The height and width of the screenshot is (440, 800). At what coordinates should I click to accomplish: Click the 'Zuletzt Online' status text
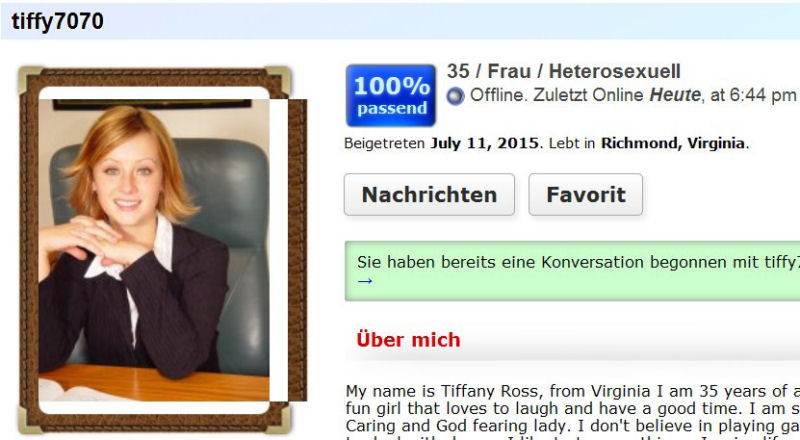click(588, 95)
